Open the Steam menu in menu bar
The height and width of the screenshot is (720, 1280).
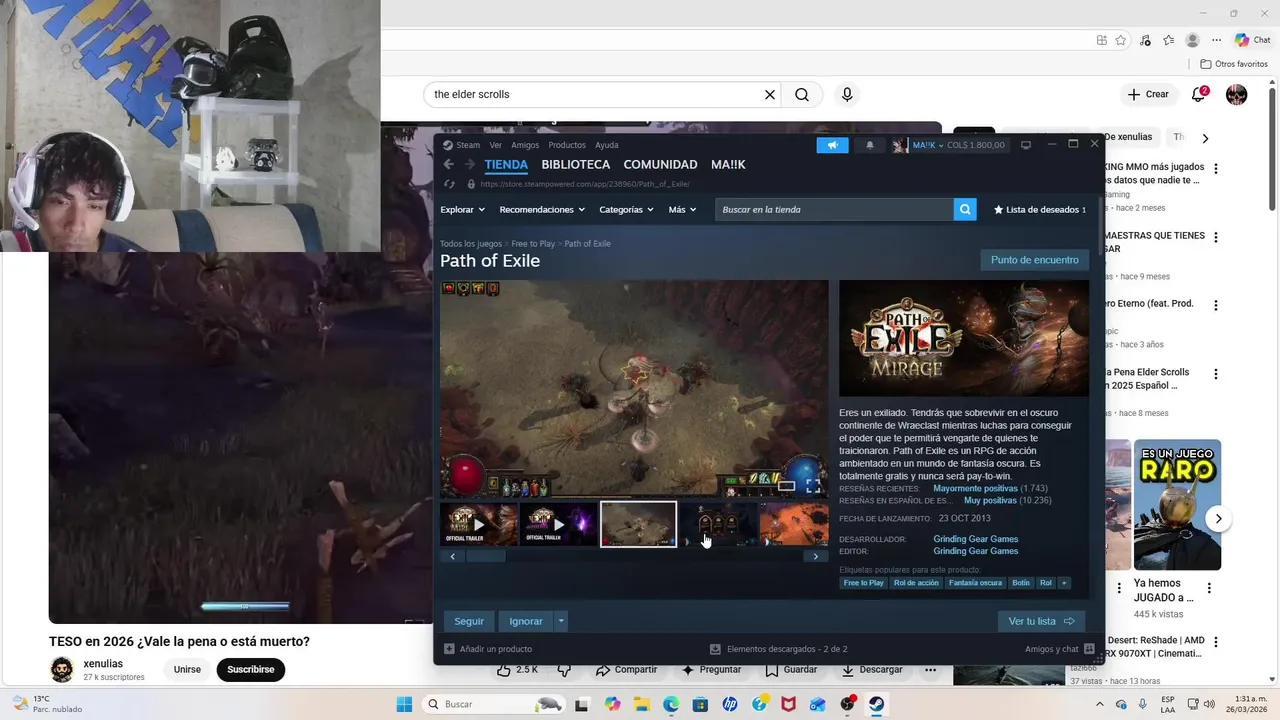[x=462, y=145]
